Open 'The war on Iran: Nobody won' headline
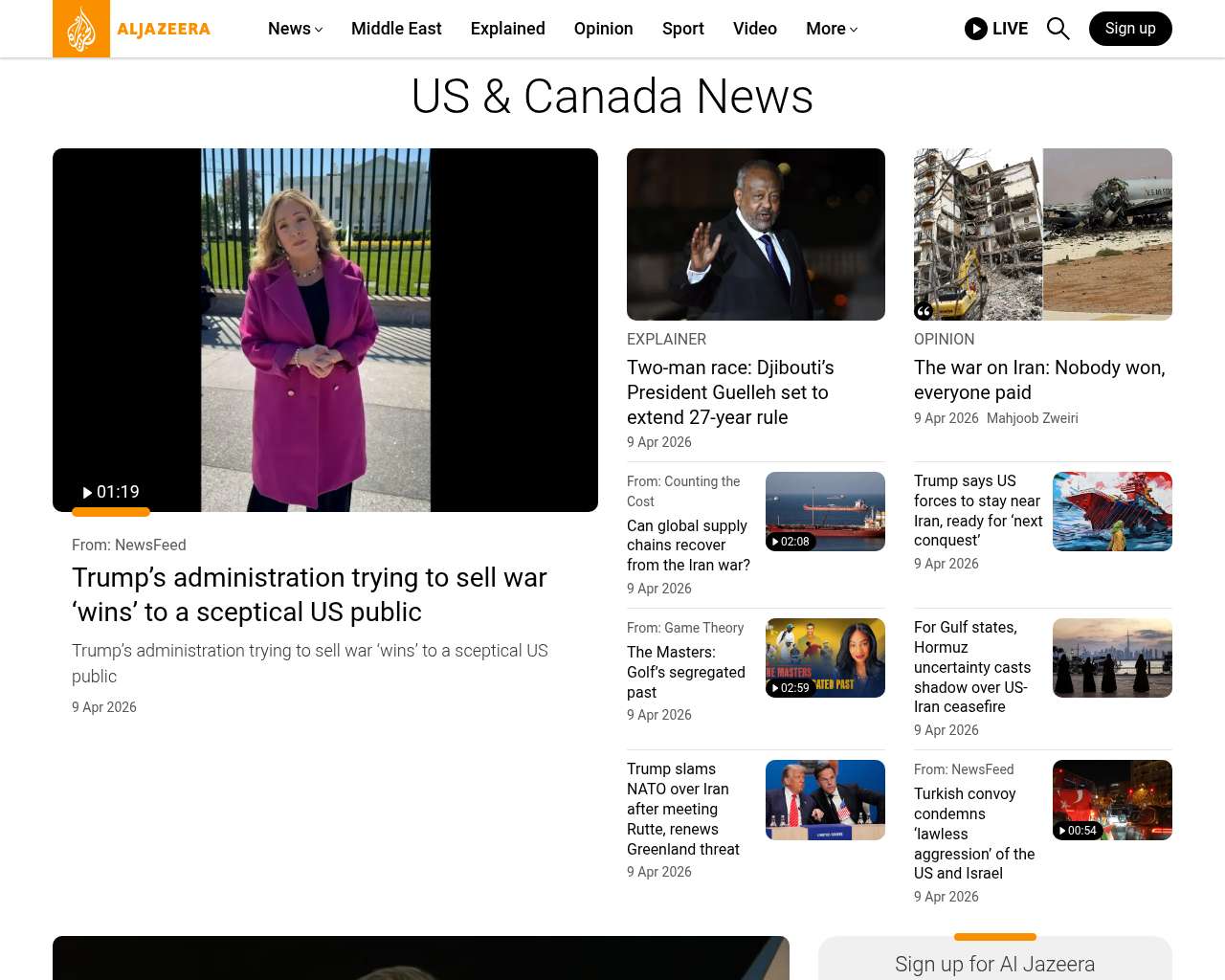 [1038, 380]
